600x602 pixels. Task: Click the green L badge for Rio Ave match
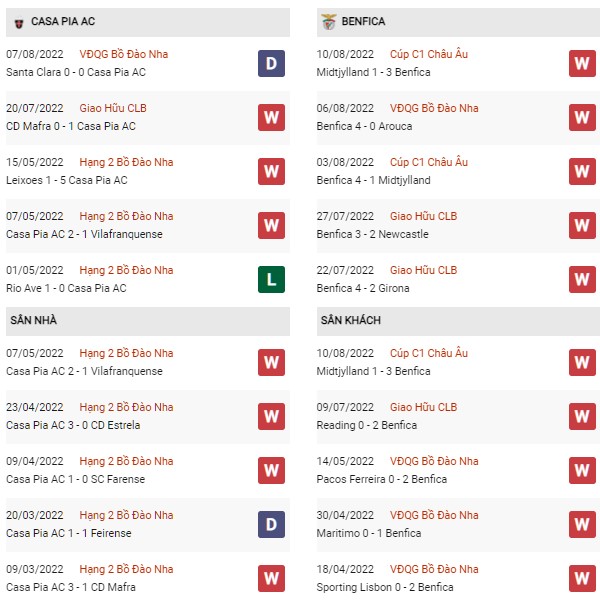click(271, 280)
